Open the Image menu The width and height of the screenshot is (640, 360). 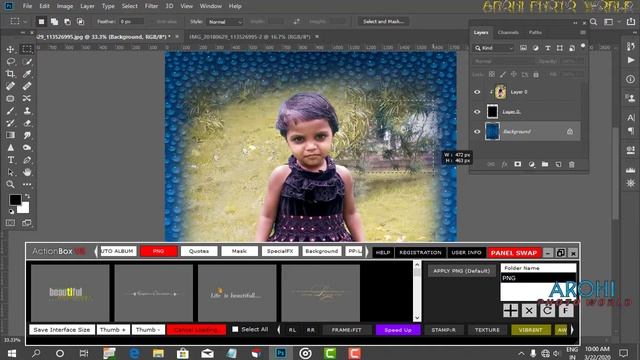64,6
